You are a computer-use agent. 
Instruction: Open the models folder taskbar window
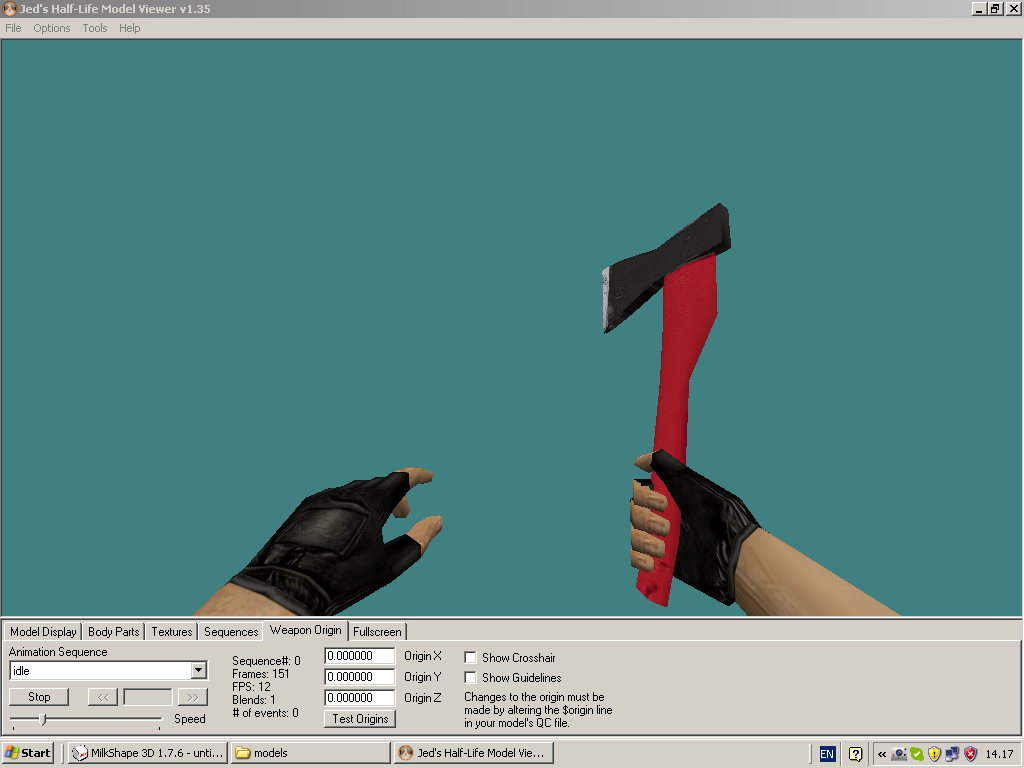click(310, 752)
